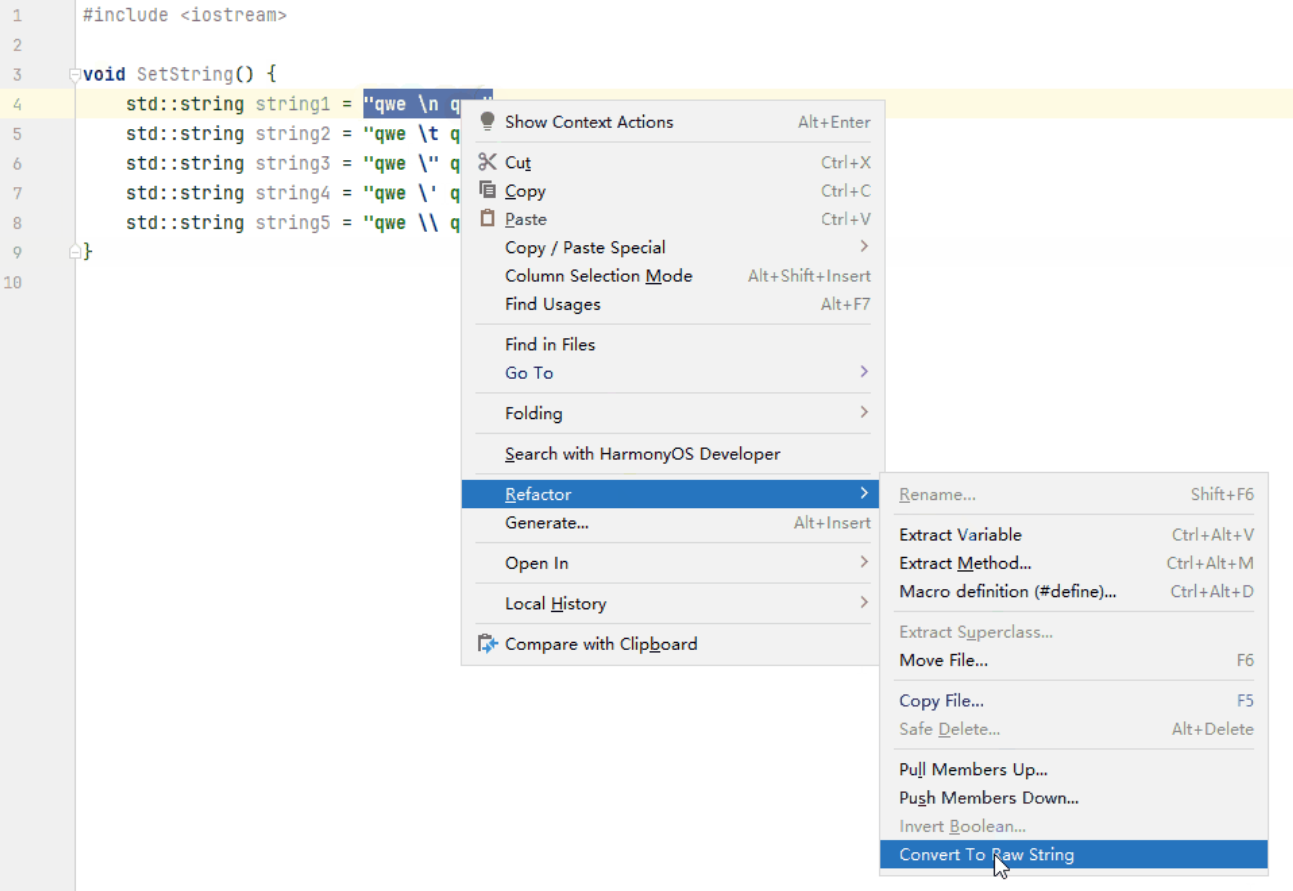Click the string1 variable name

(x=293, y=104)
